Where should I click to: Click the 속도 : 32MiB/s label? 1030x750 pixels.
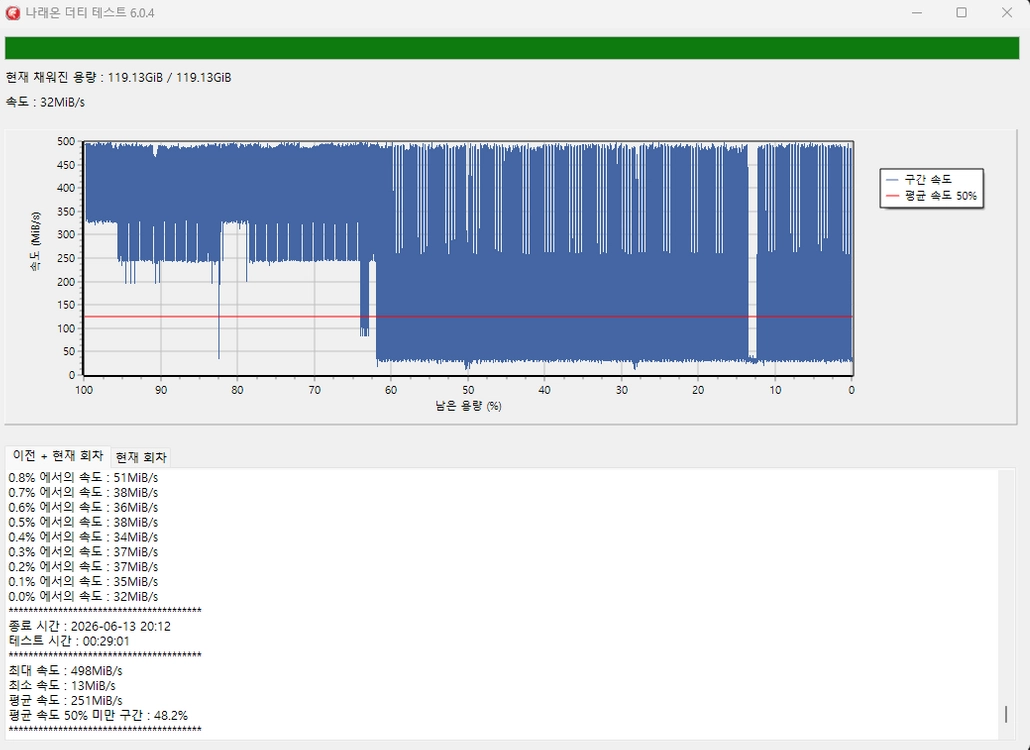click(x=45, y=102)
